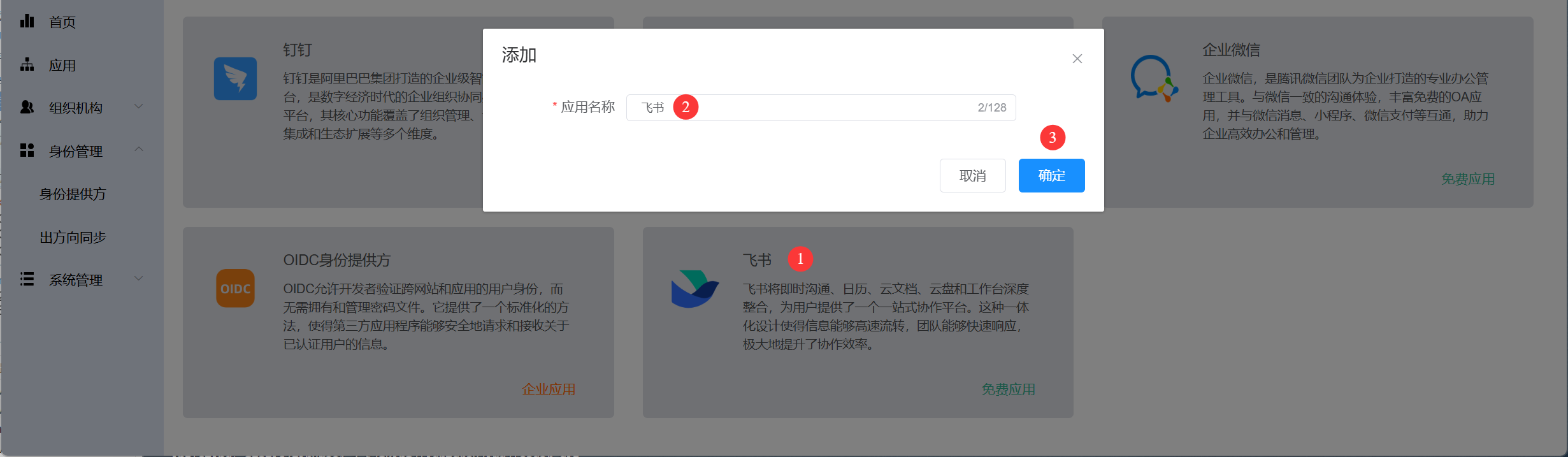The width and height of the screenshot is (1568, 457).
Task: Click the orange OIDC logo icon
Action: (235, 289)
